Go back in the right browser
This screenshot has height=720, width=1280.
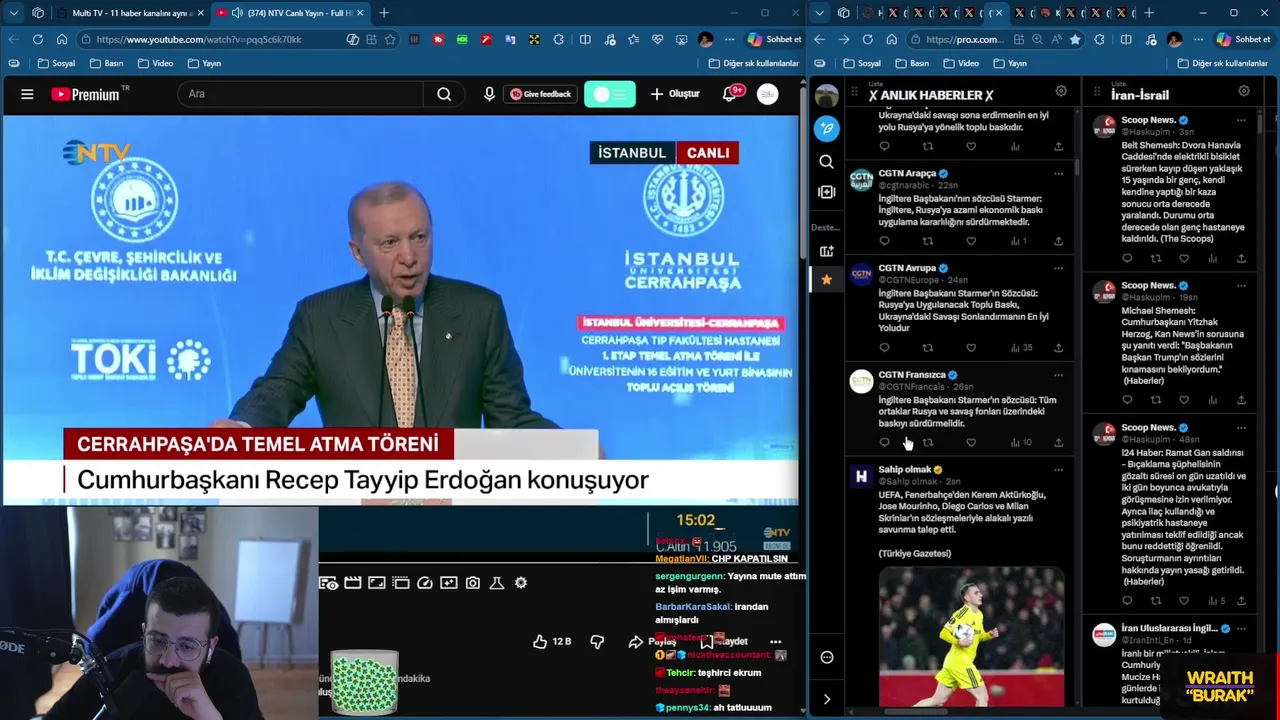coord(820,39)
